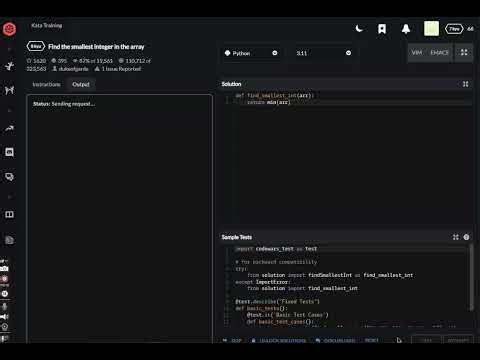Click the star count 1620
The height and width of the screenshot is (360, 480).
pos(36,61)
